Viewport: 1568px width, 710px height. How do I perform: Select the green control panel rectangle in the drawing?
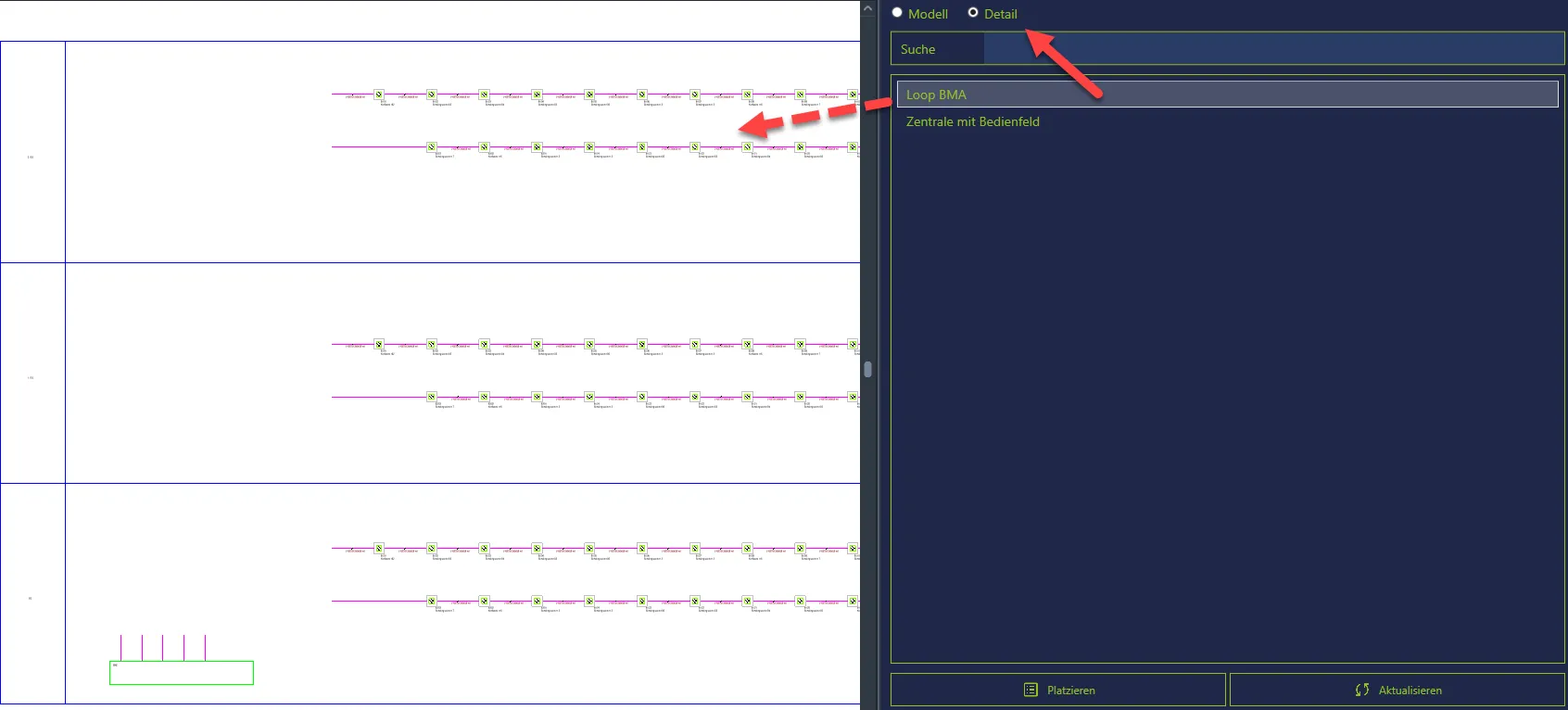[182, 673]
